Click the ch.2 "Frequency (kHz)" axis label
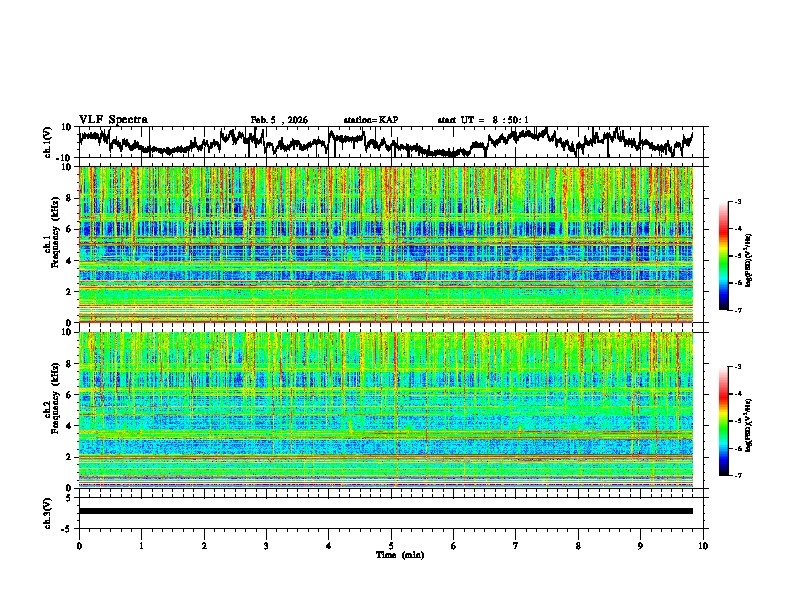792x612 pixels. 55,398
